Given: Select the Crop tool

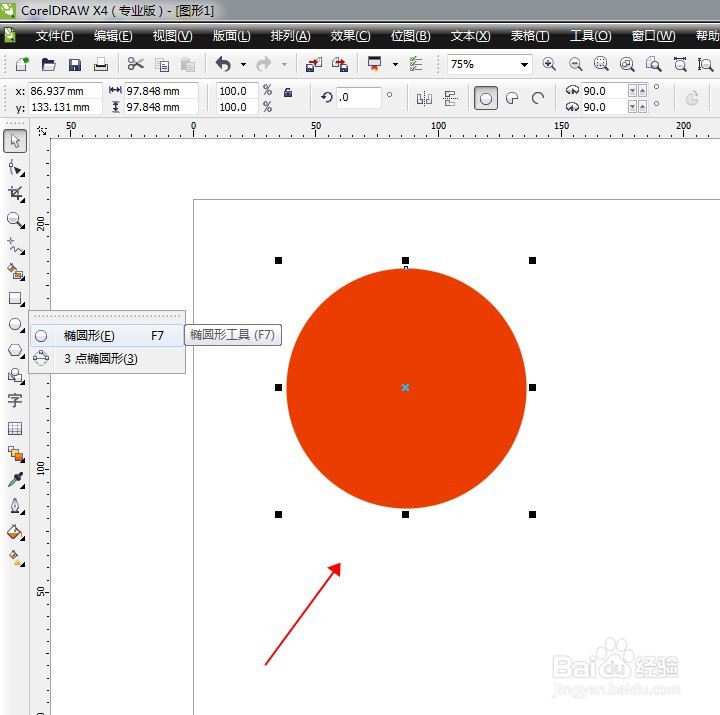Looking at the screenshot, I should click(16, 194).
